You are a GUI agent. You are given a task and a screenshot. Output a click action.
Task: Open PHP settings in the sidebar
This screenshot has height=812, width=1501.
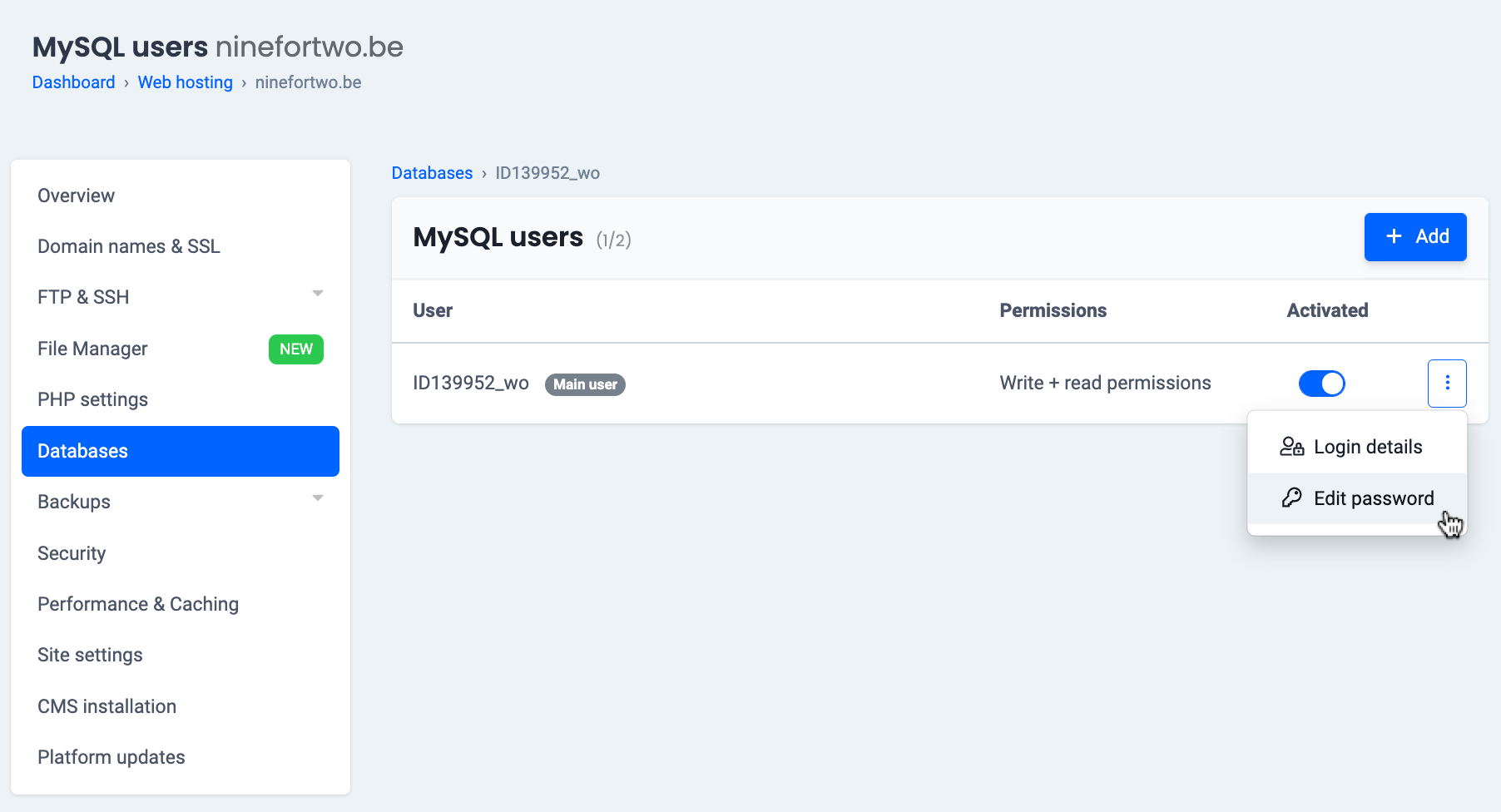coord(92,399)
